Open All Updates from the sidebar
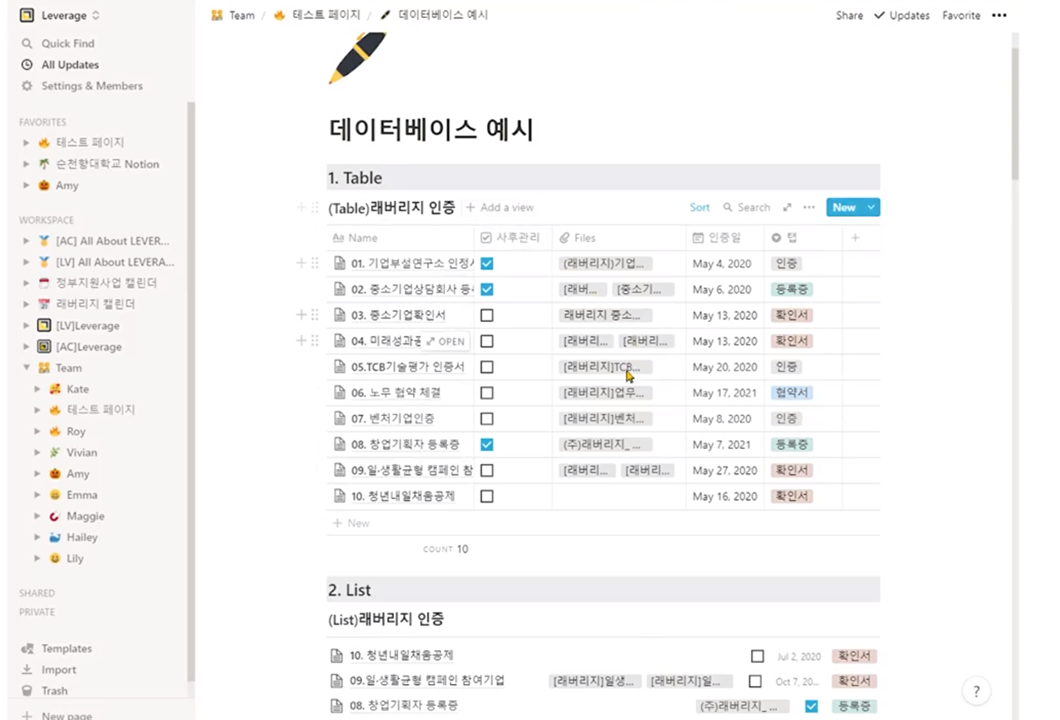Viewport: 1060px width, 720px height. pyautogui.click(x=70, y=64)
